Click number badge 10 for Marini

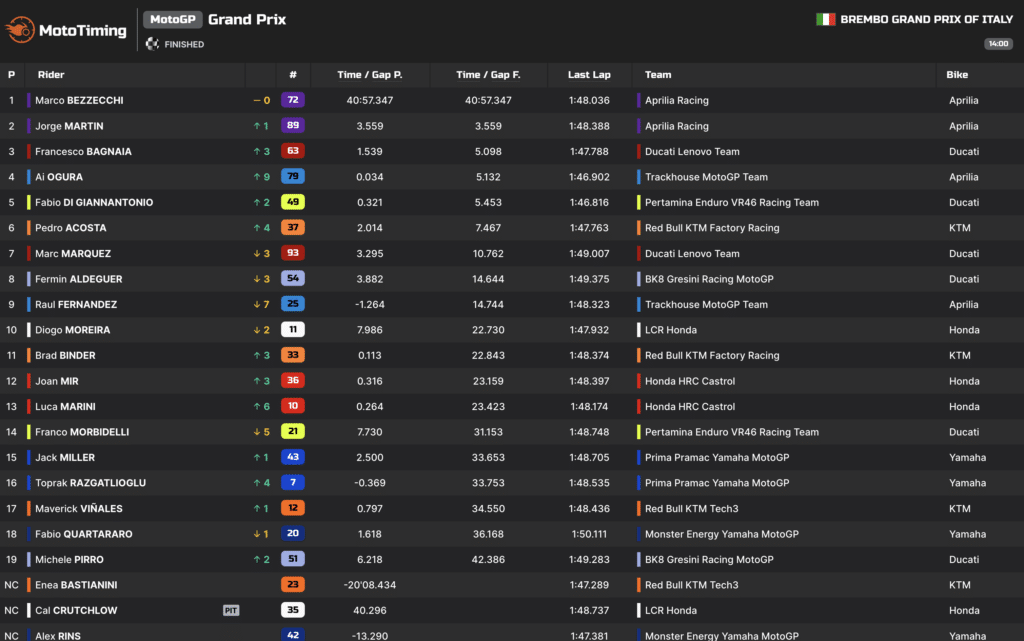click(293, 406)
